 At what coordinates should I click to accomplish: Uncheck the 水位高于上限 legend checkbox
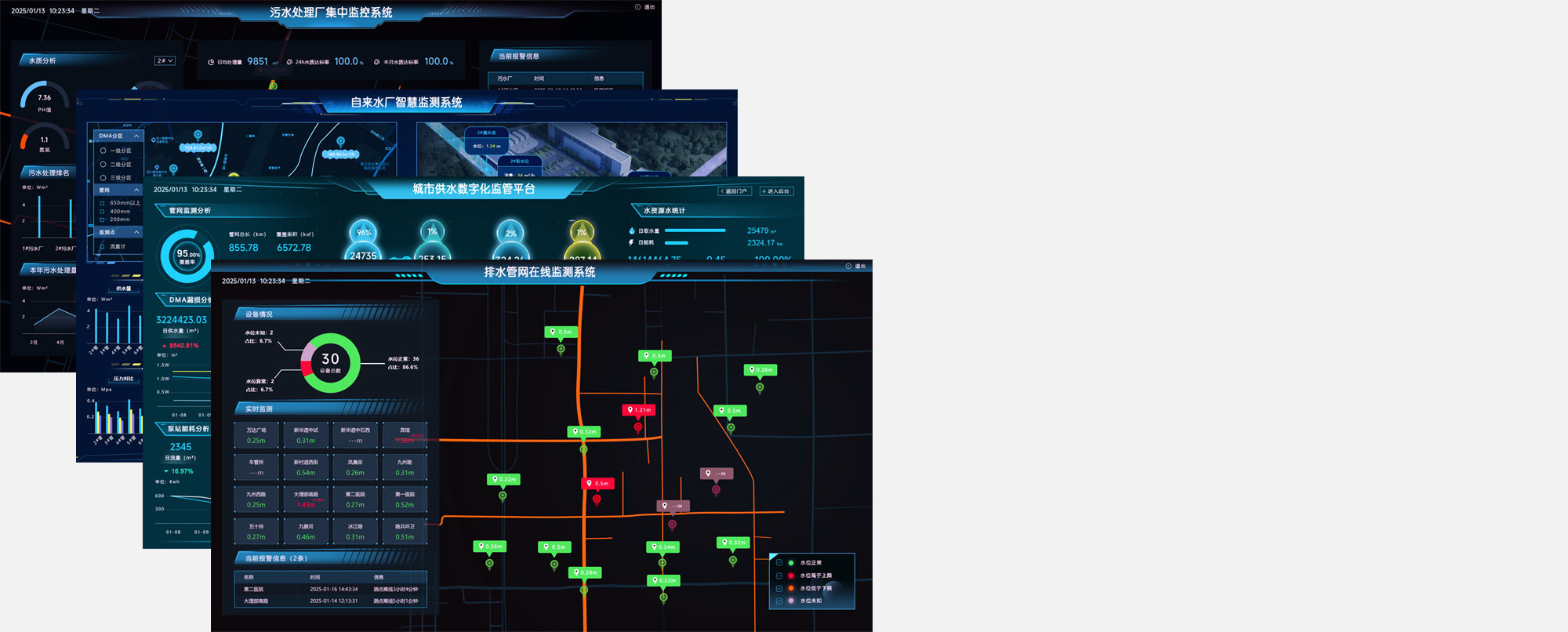pos(779,576)
